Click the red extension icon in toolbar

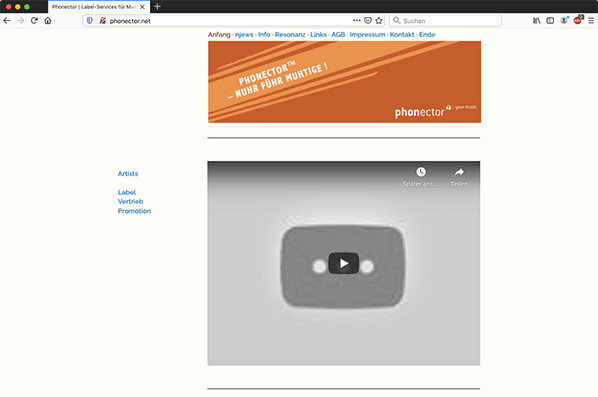click(578, 20)
